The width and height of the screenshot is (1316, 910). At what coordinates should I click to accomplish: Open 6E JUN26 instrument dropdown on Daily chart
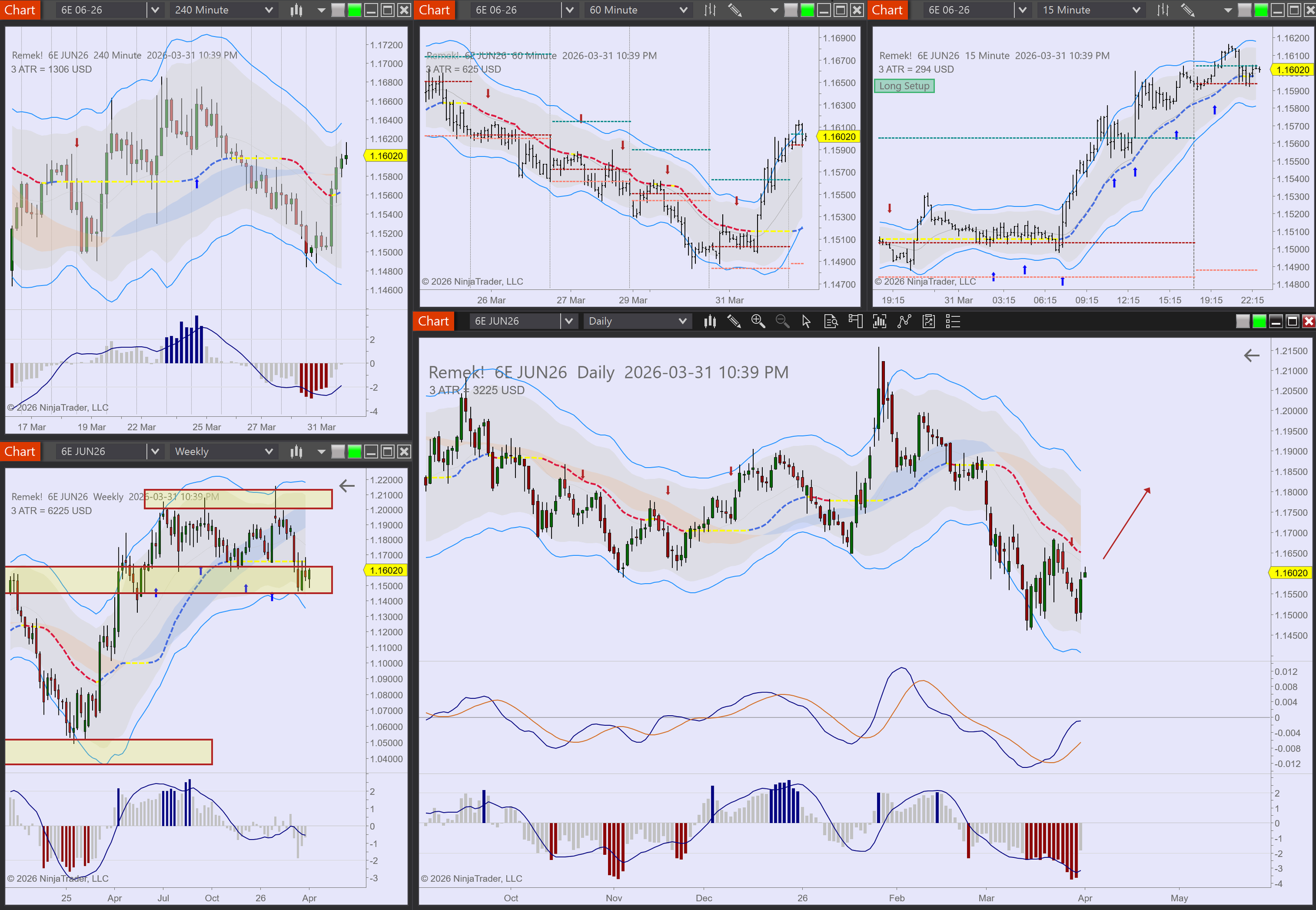tap(569, 322)
